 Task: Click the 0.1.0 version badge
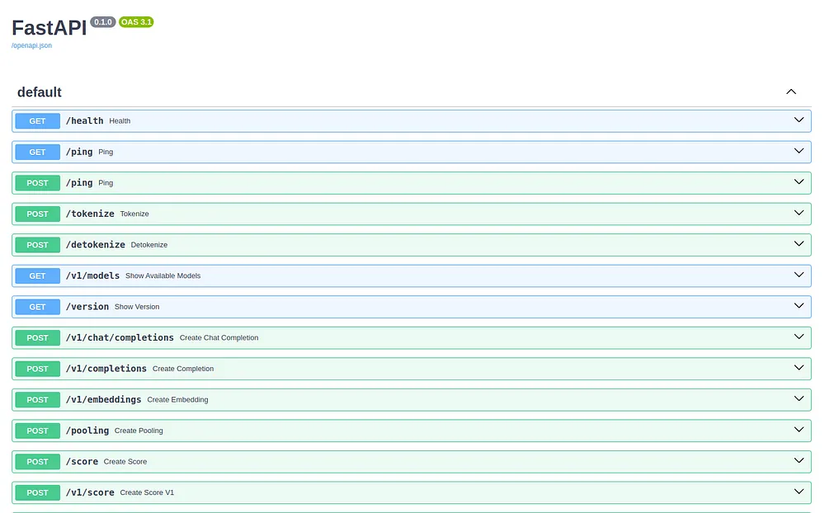103,22
